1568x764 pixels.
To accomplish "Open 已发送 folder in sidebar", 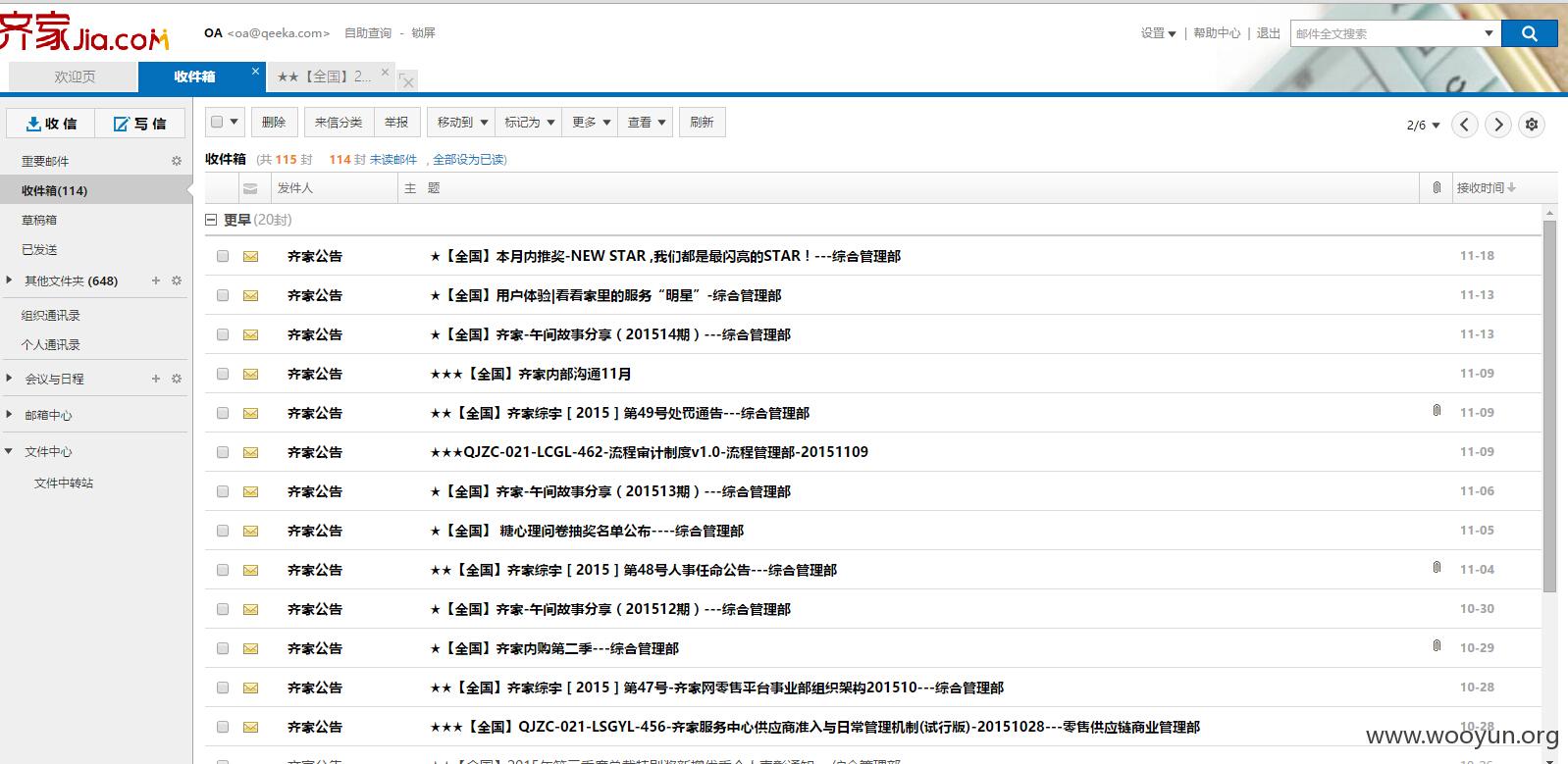I will pos(39,249).
